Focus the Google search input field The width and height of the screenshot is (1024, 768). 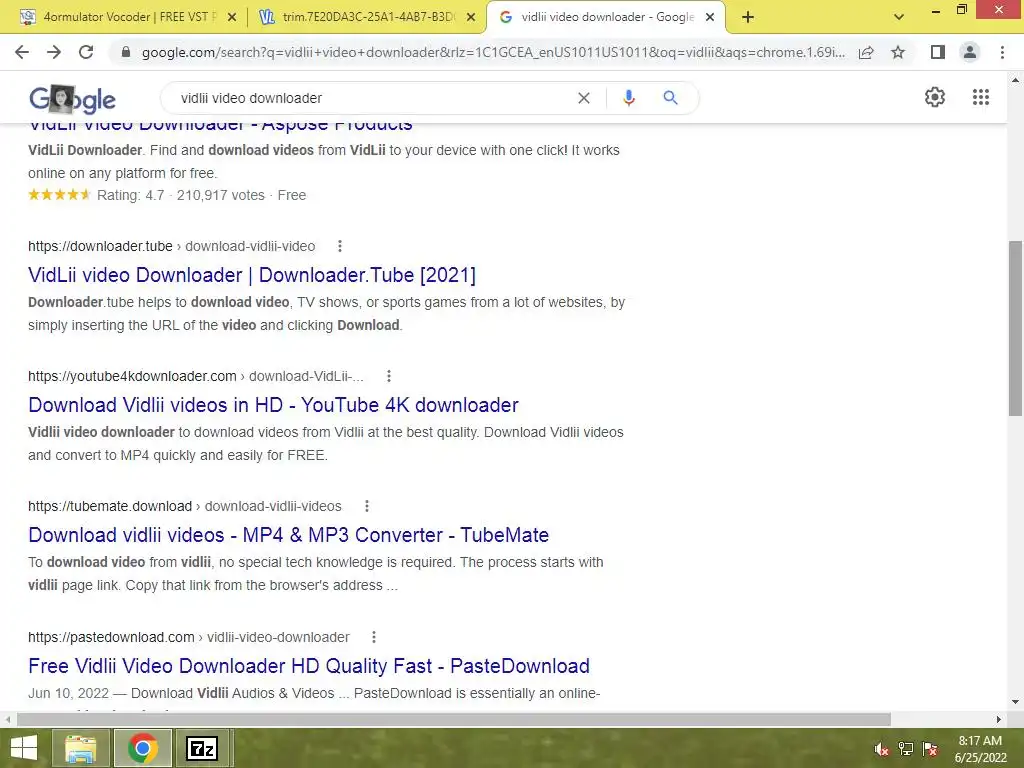point(372,98)
